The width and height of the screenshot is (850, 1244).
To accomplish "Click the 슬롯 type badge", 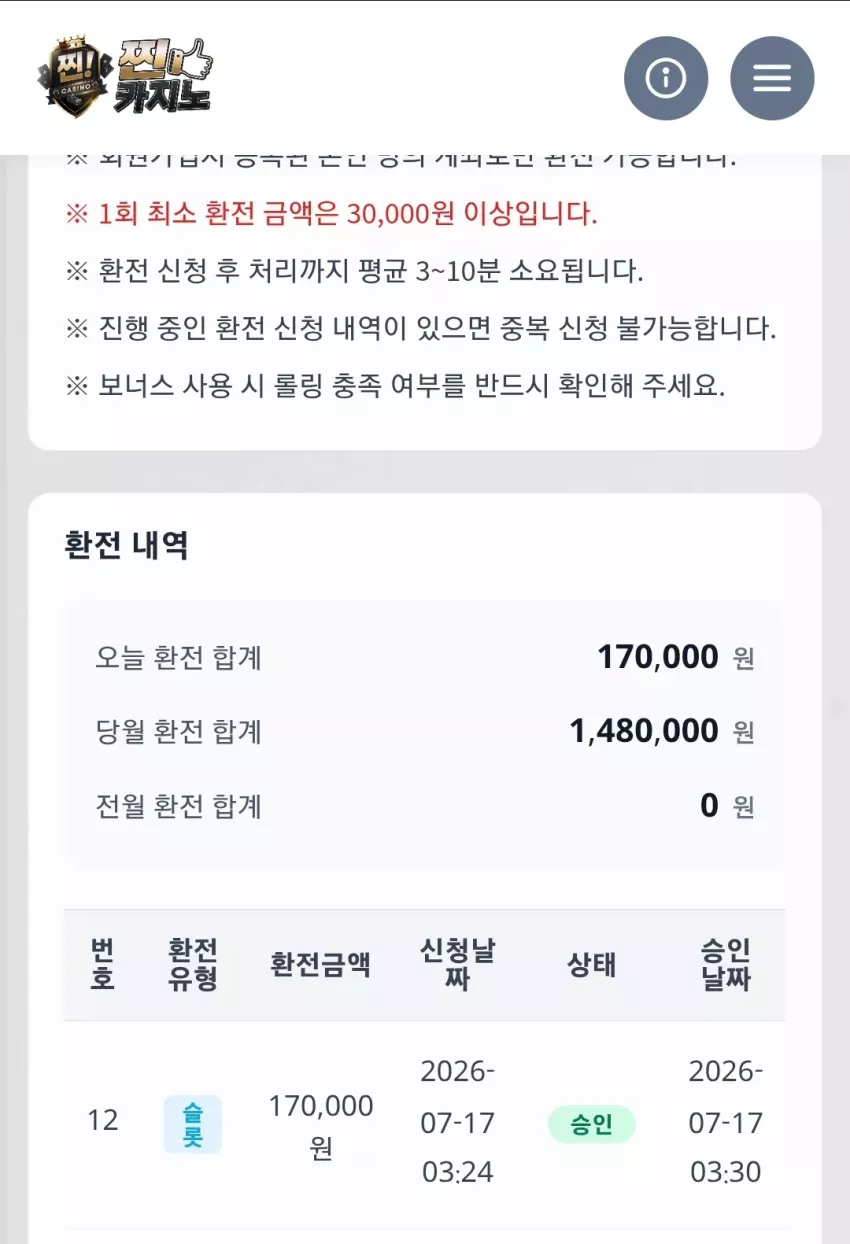I will pyautogui.click(x=193, y=1125).
